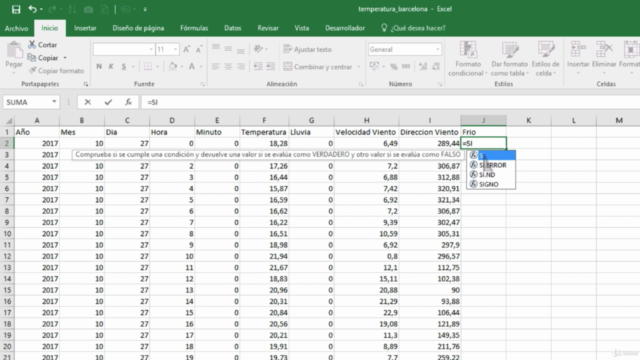Click the formula bar containing =SI
The width and height of the screenshot is (640, 360).
[391, 102]
